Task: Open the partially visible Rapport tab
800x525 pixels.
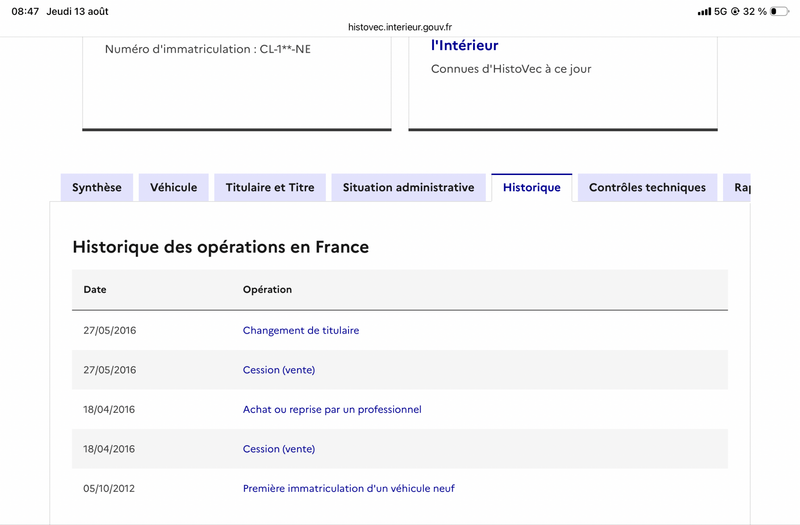Action: (737, 187)
